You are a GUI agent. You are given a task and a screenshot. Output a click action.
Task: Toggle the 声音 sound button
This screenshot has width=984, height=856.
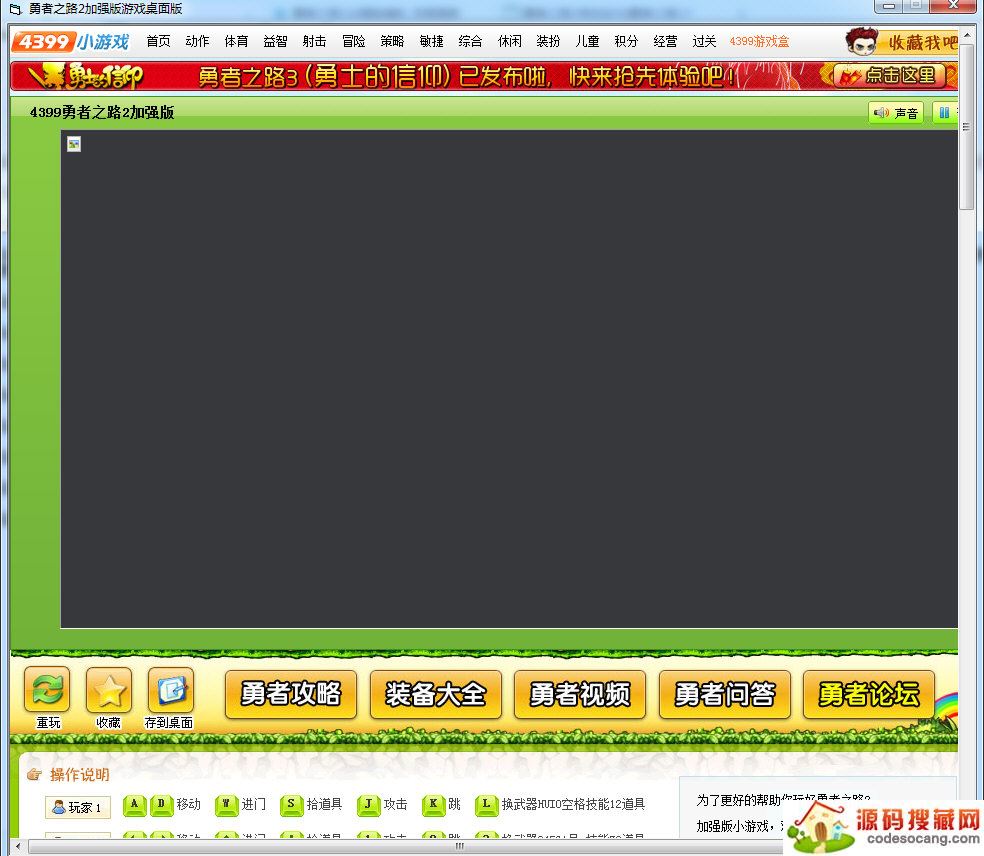[x=895, y=113]
